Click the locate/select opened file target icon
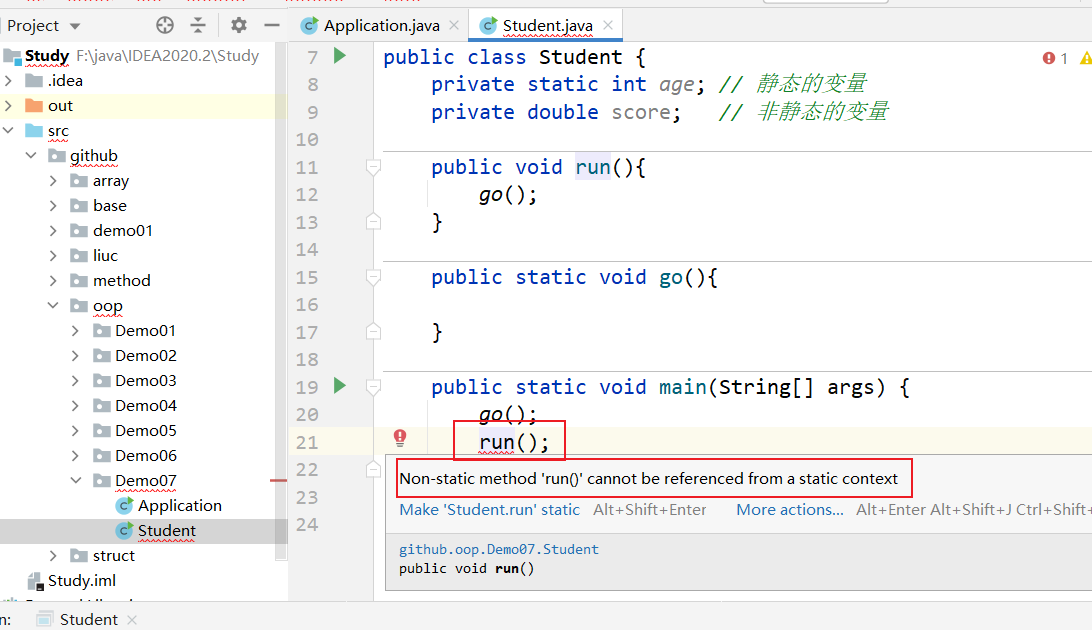1092x630 pixels. point(166,25)
